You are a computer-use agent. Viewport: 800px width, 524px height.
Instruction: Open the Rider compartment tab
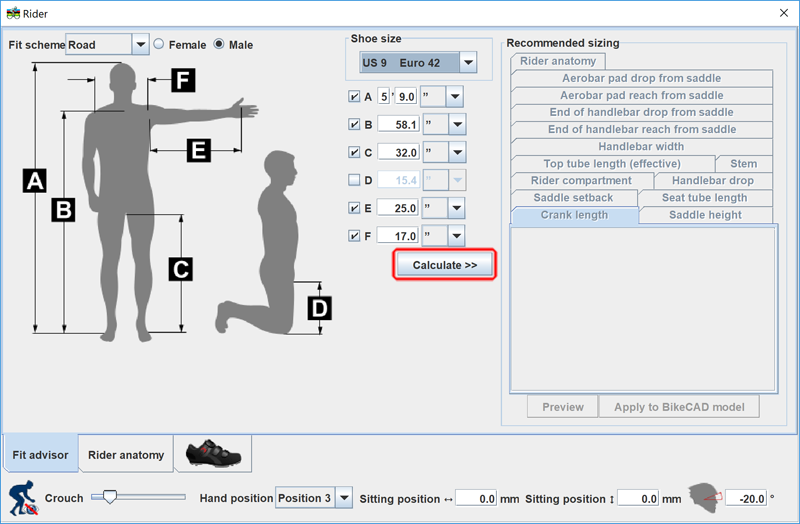(581, 180)
